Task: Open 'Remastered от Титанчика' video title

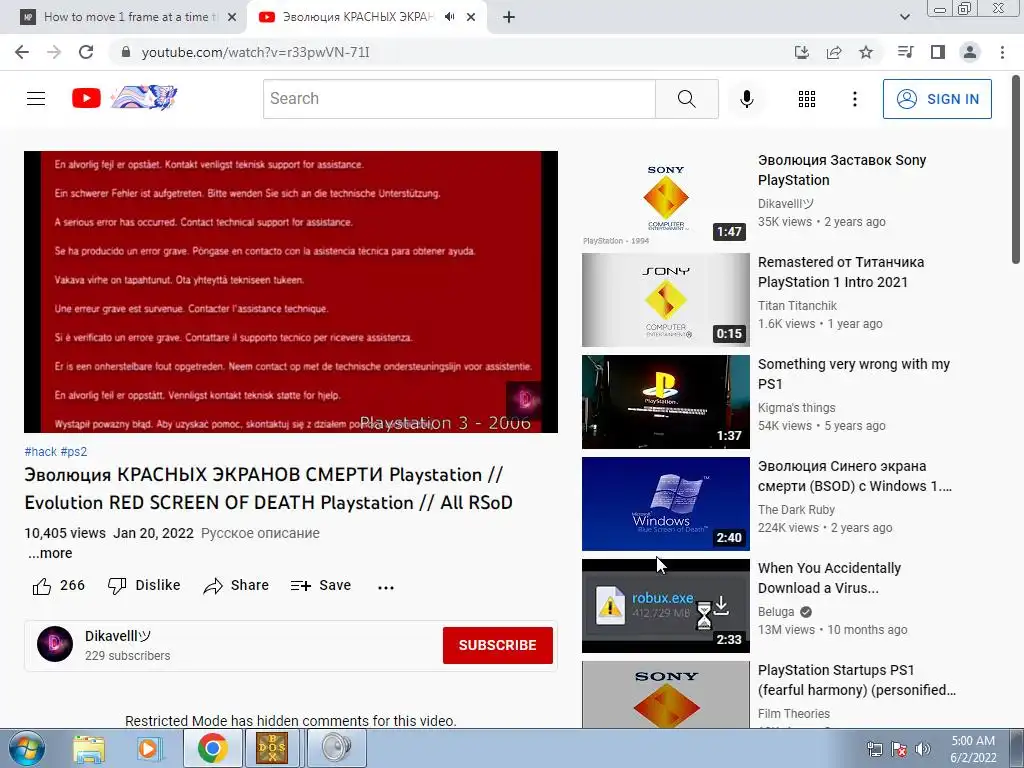Action: 840,272
